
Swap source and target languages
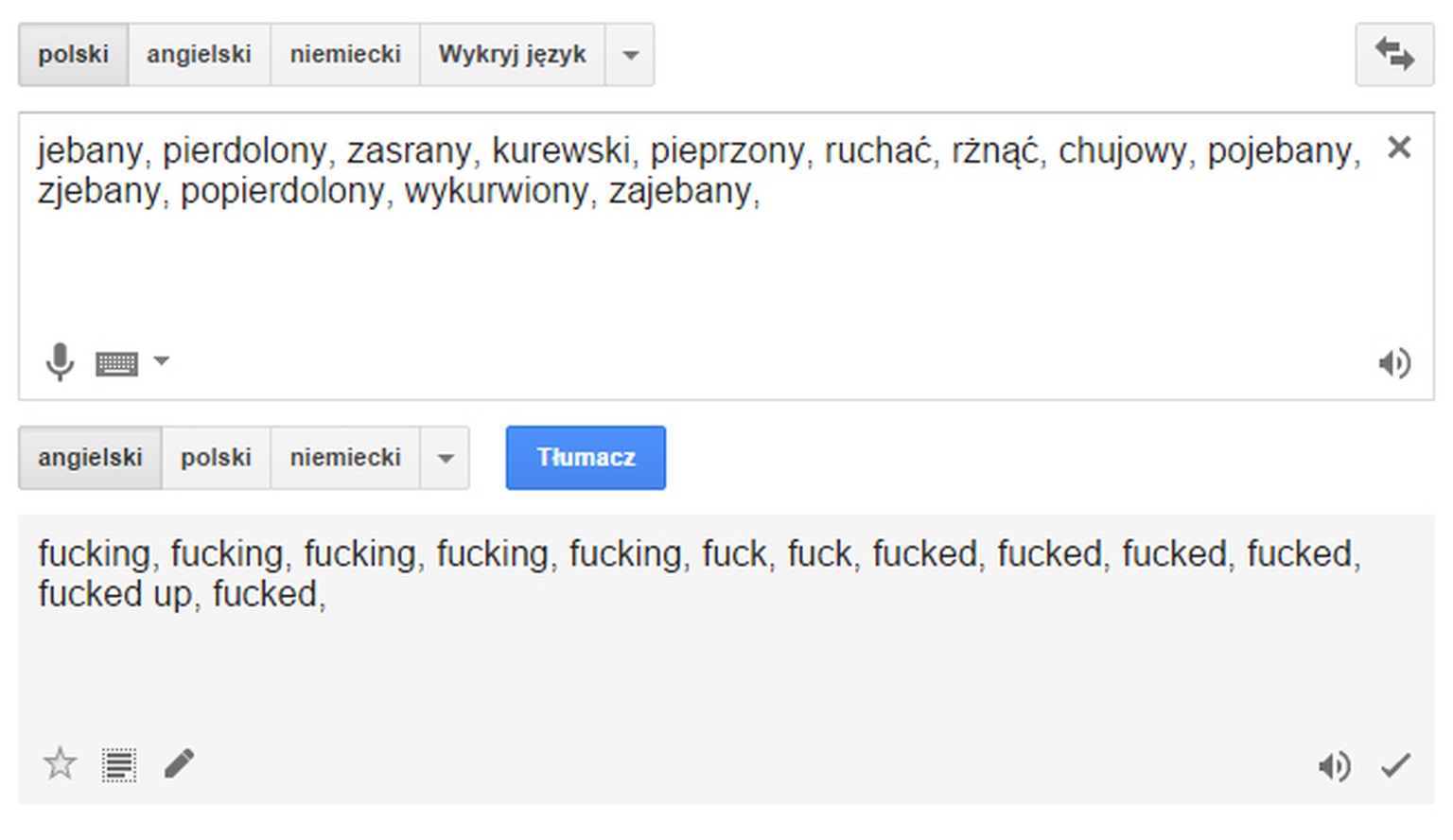pos(1394,54)
